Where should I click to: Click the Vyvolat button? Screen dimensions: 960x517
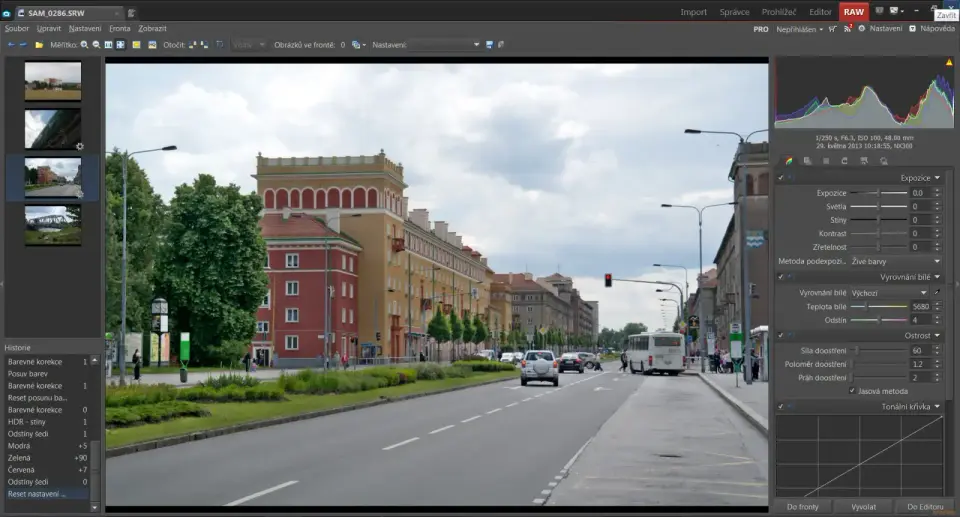(863, 507)
